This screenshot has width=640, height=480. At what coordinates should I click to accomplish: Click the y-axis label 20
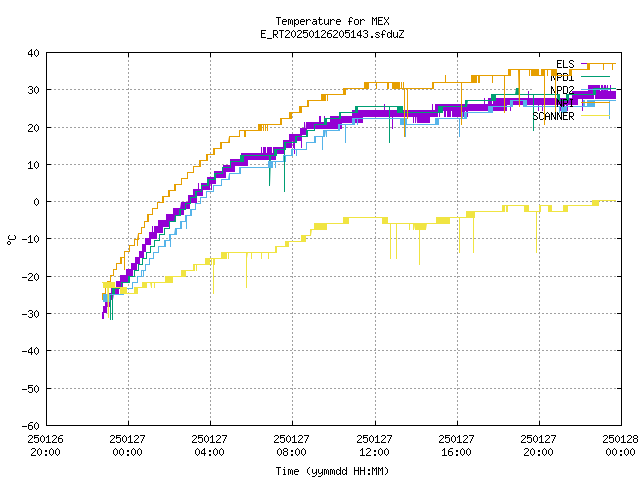click(x=33, y=128)
